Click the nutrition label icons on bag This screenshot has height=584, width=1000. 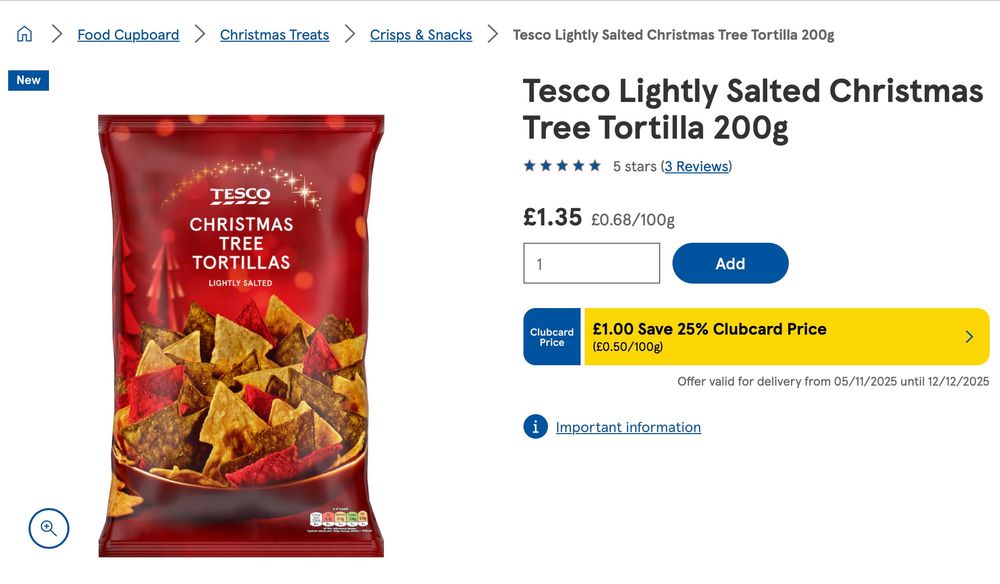339,520
